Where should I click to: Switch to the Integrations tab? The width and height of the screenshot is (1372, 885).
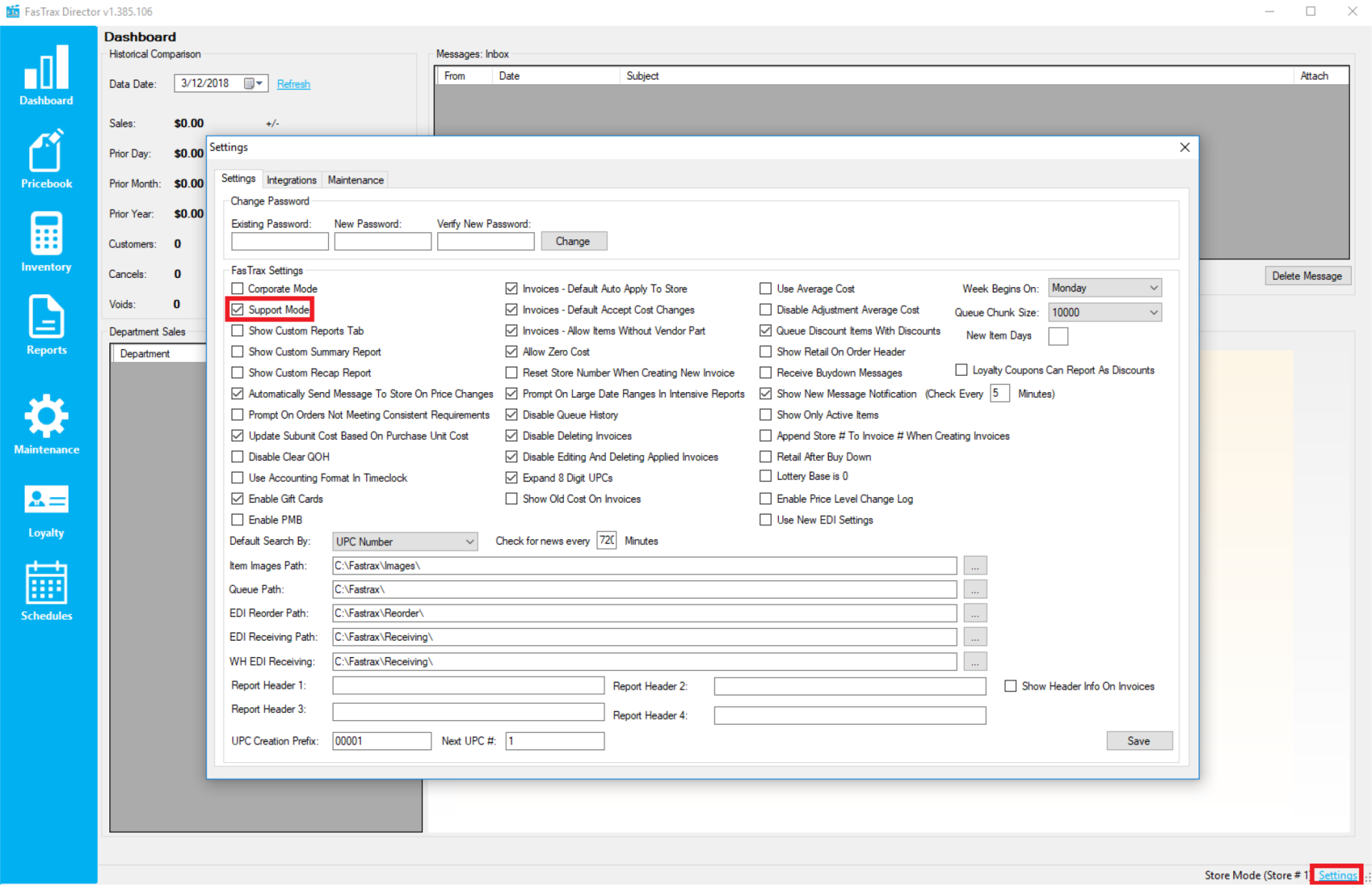[292, 180]
